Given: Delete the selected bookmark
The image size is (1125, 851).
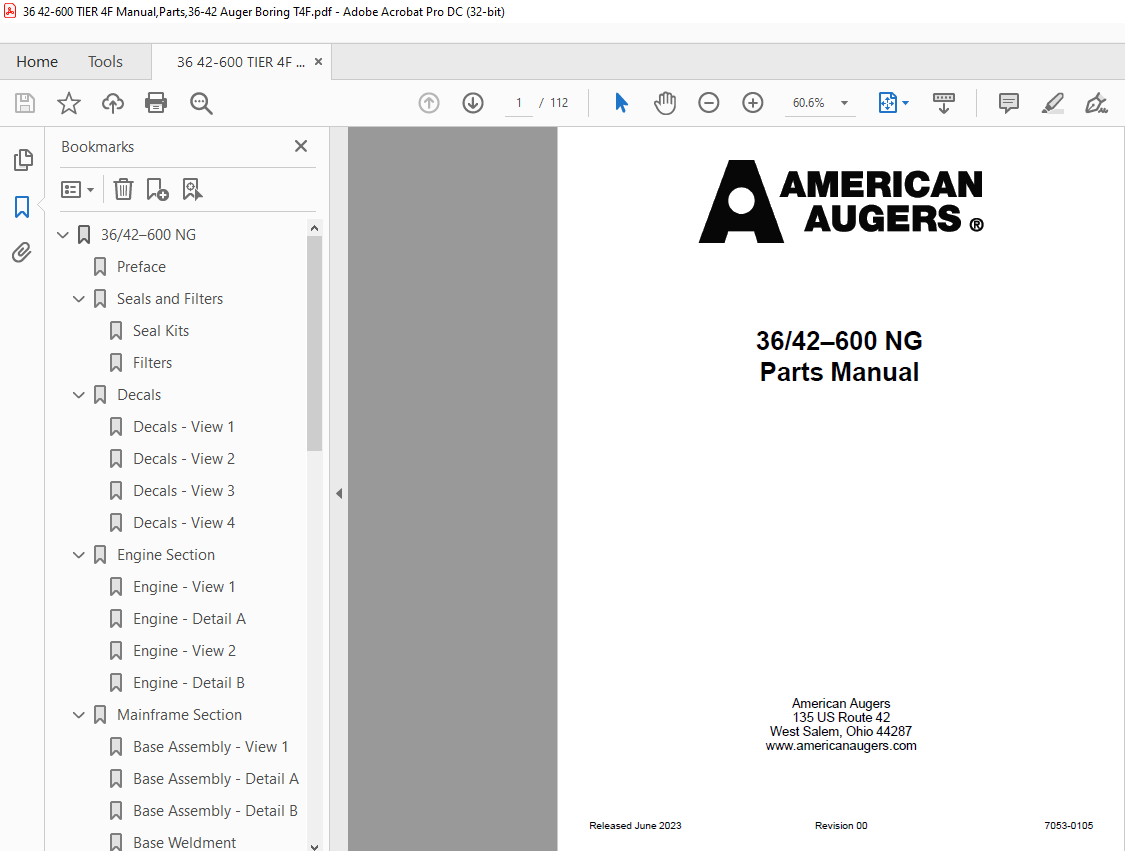Looking at the screenshot, I should 123,189.
